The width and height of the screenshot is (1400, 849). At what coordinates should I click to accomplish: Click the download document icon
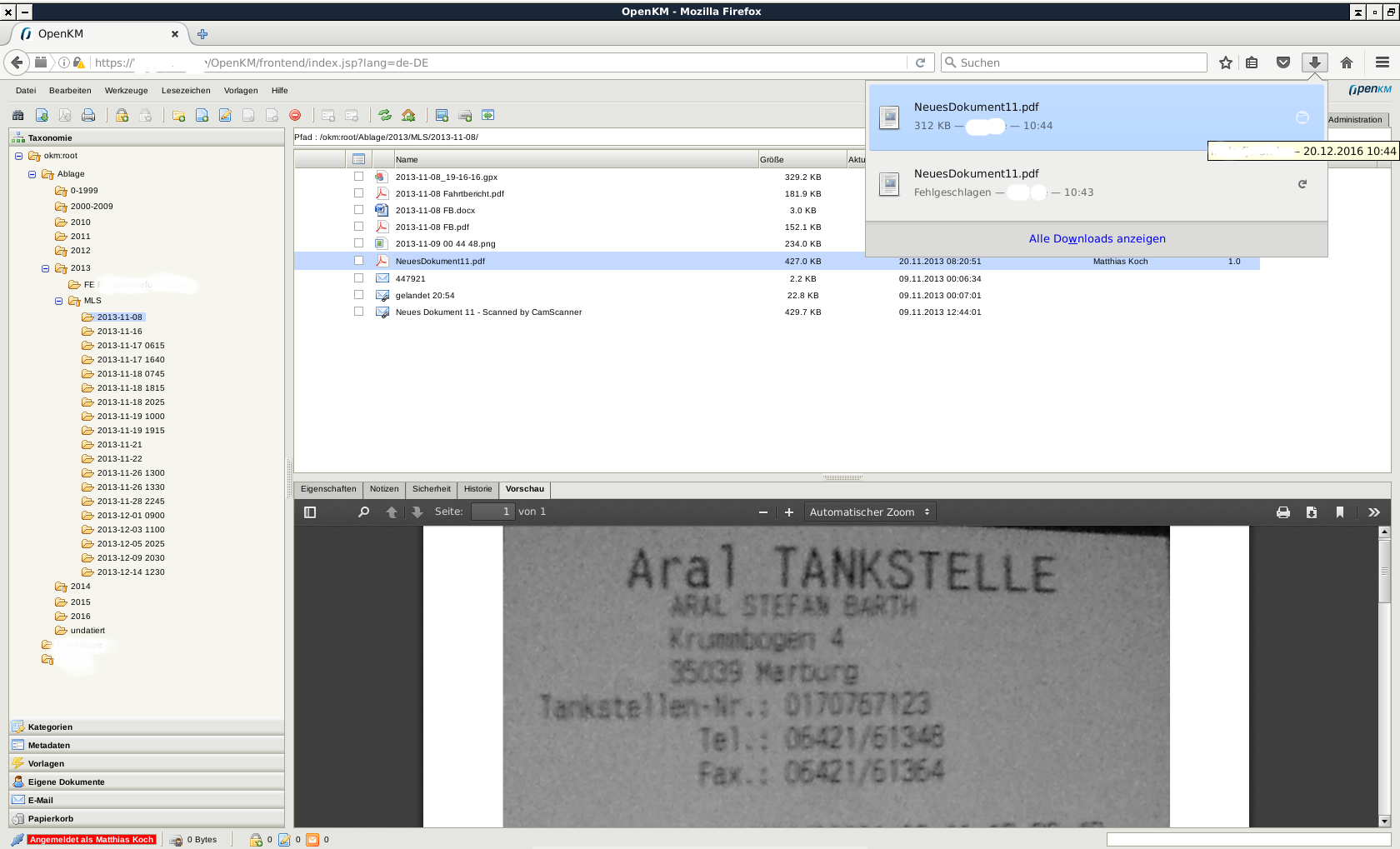click(41, 114)
